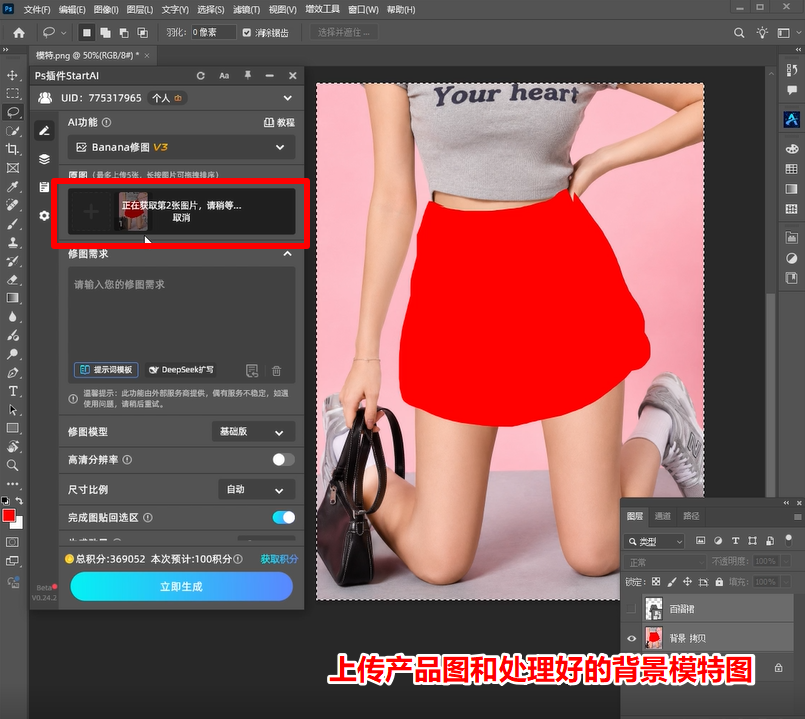Open the 滤镜(T) menu
This screenshot has height=719, width=805.
point(246,10)
